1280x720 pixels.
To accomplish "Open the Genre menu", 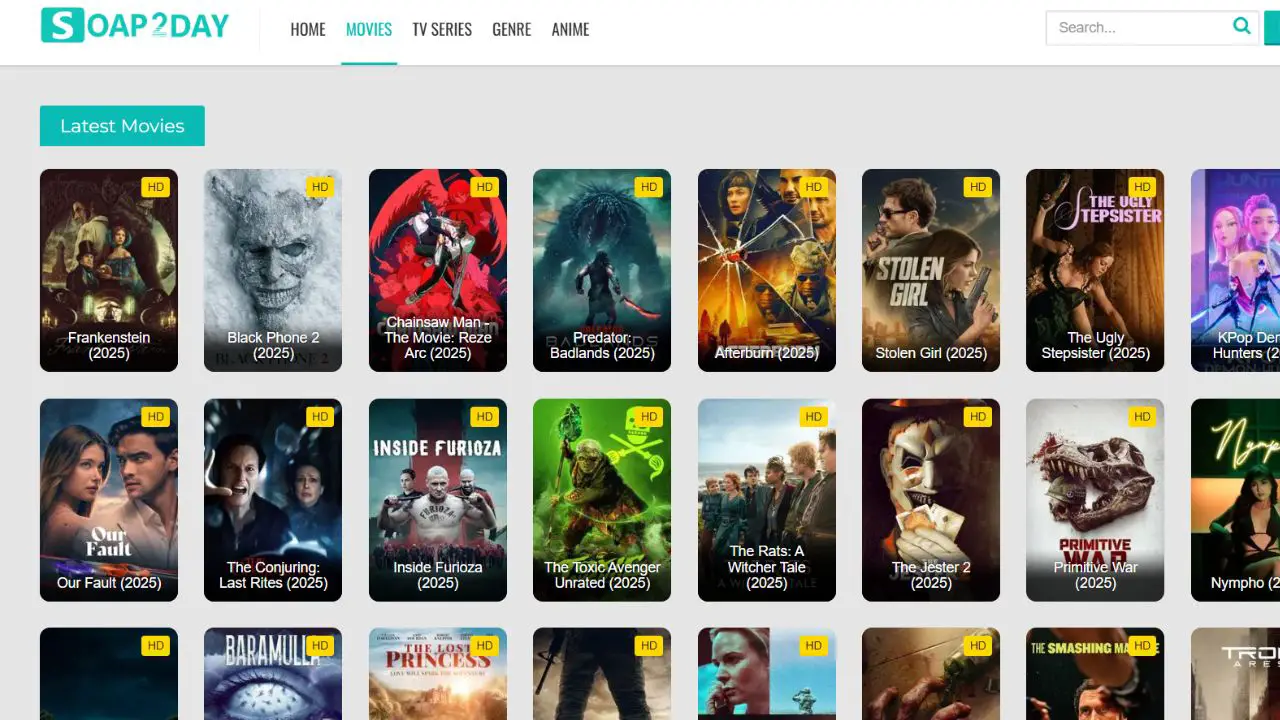I will [512, 30].
